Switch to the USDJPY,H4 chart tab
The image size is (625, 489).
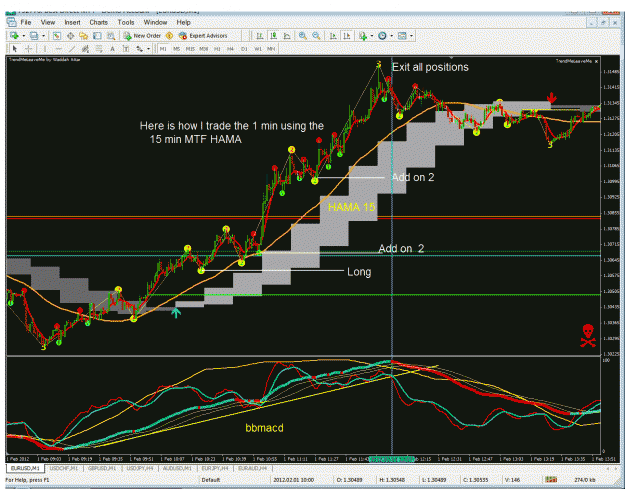tap(140, 468)
